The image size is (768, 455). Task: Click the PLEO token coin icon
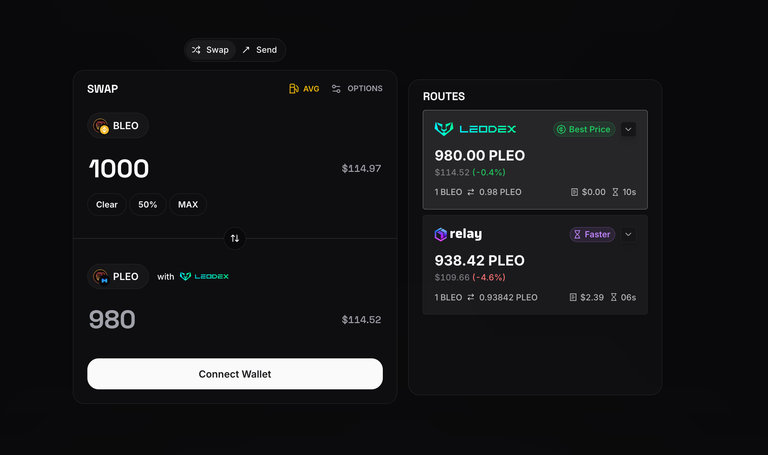pyautogui.click(x=101, y=277)
